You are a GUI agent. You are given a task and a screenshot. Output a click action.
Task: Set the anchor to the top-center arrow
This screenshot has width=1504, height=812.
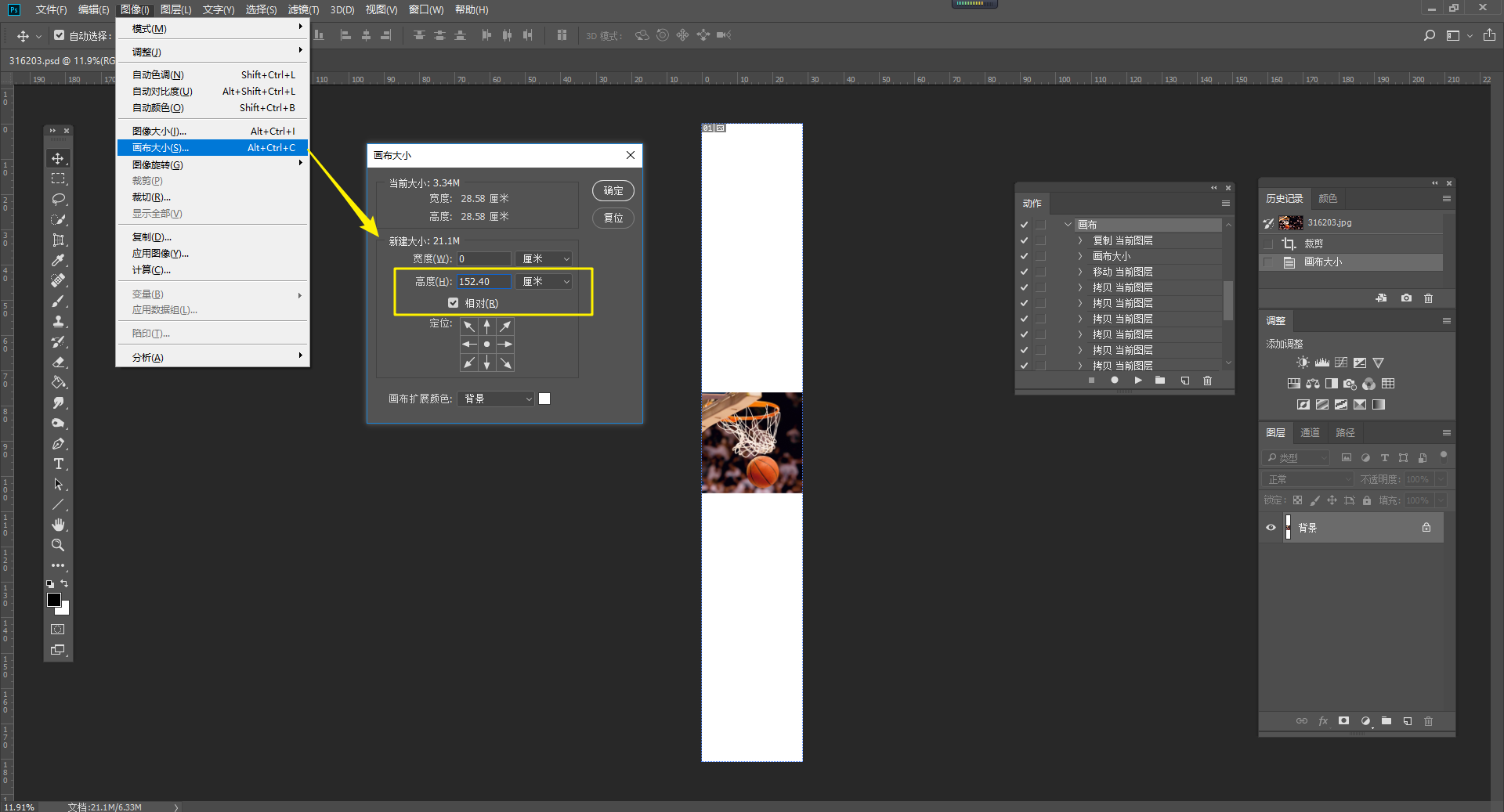(x=487, y=326)
